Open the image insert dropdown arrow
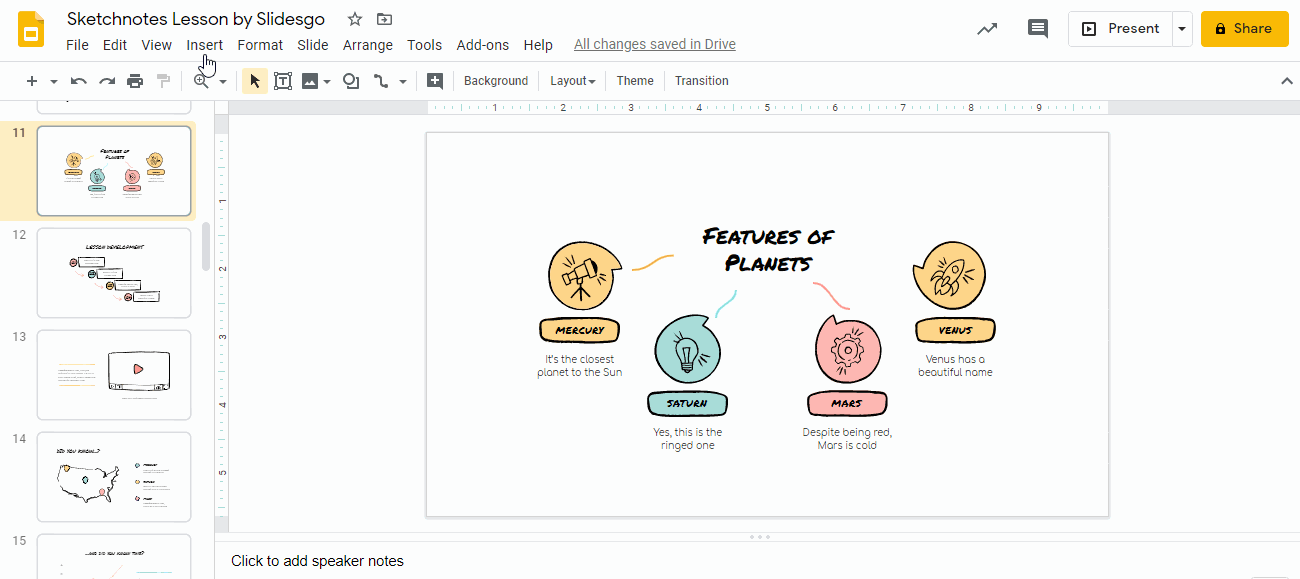The image size is (1300, 579). (x=327, y=81)
